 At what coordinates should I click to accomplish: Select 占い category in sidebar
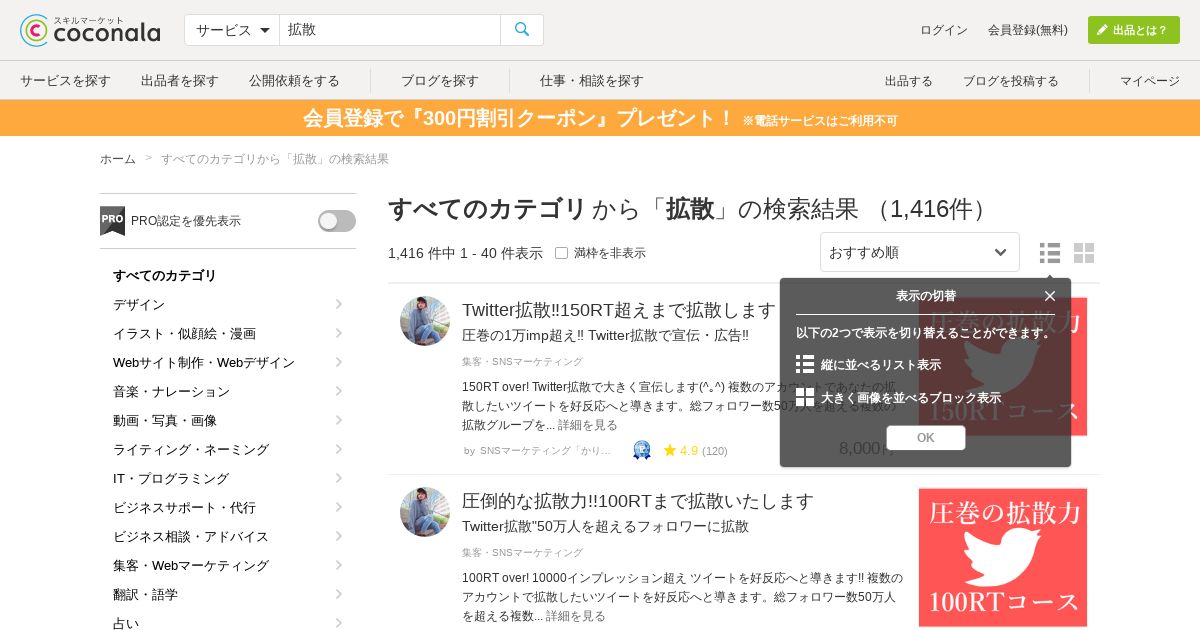pyautogui.click(x=126, y=623)
